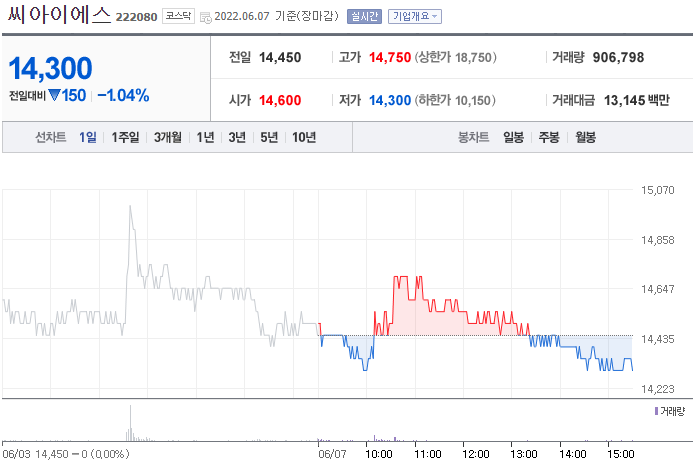Click the high price 14,750
Viewport: 693px width, 472px height.
tap(390, 57)
